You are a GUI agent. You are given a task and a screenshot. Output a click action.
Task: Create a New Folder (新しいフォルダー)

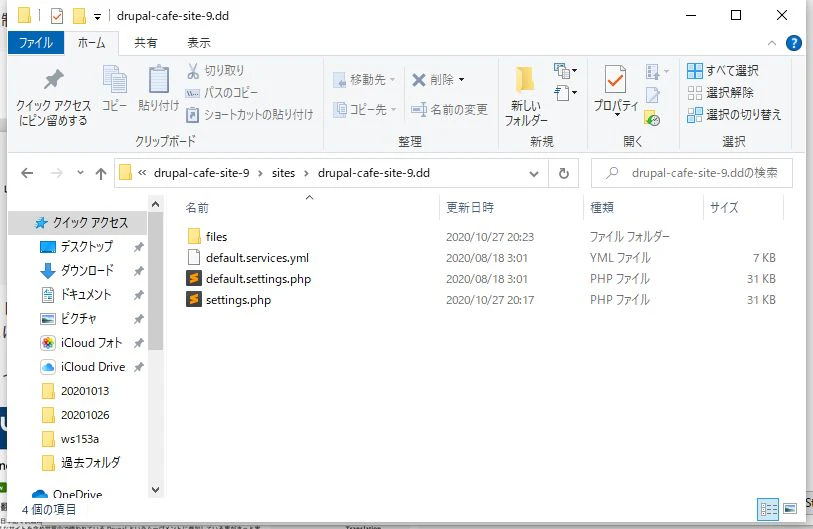pos(526,96)
